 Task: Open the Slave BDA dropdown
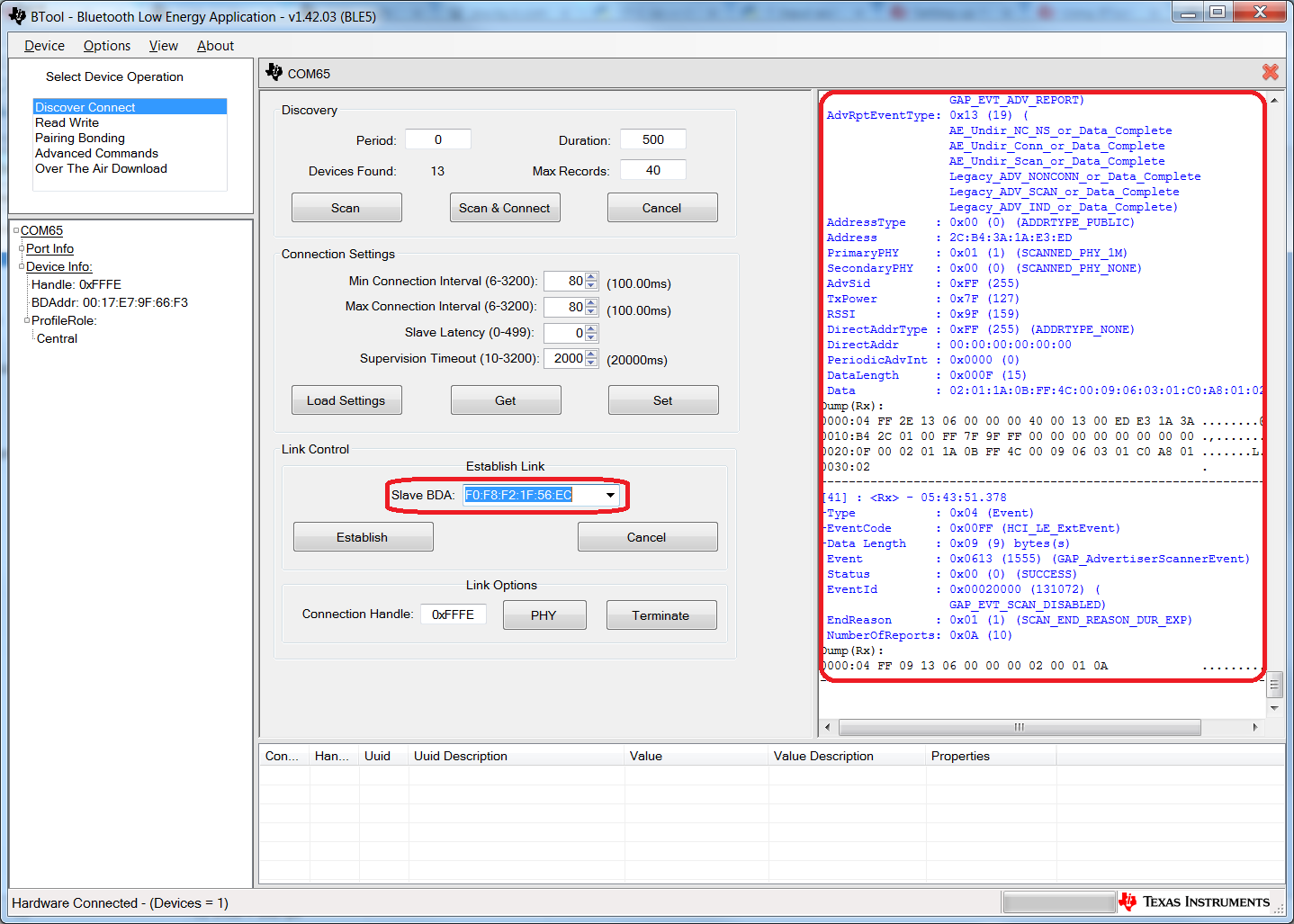(x=610, y=496)
